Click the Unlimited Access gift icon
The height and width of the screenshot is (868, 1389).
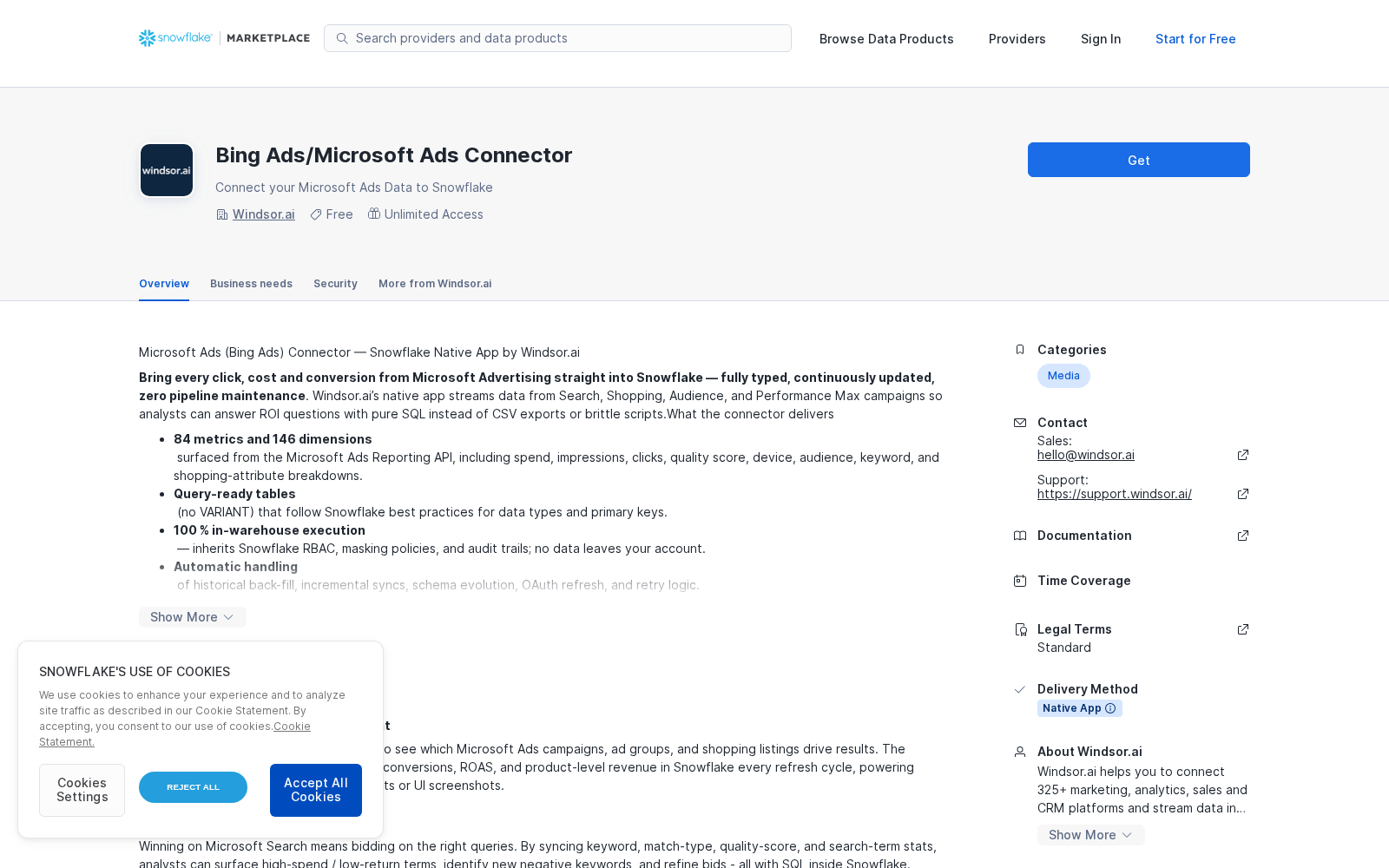coord(374,214)
